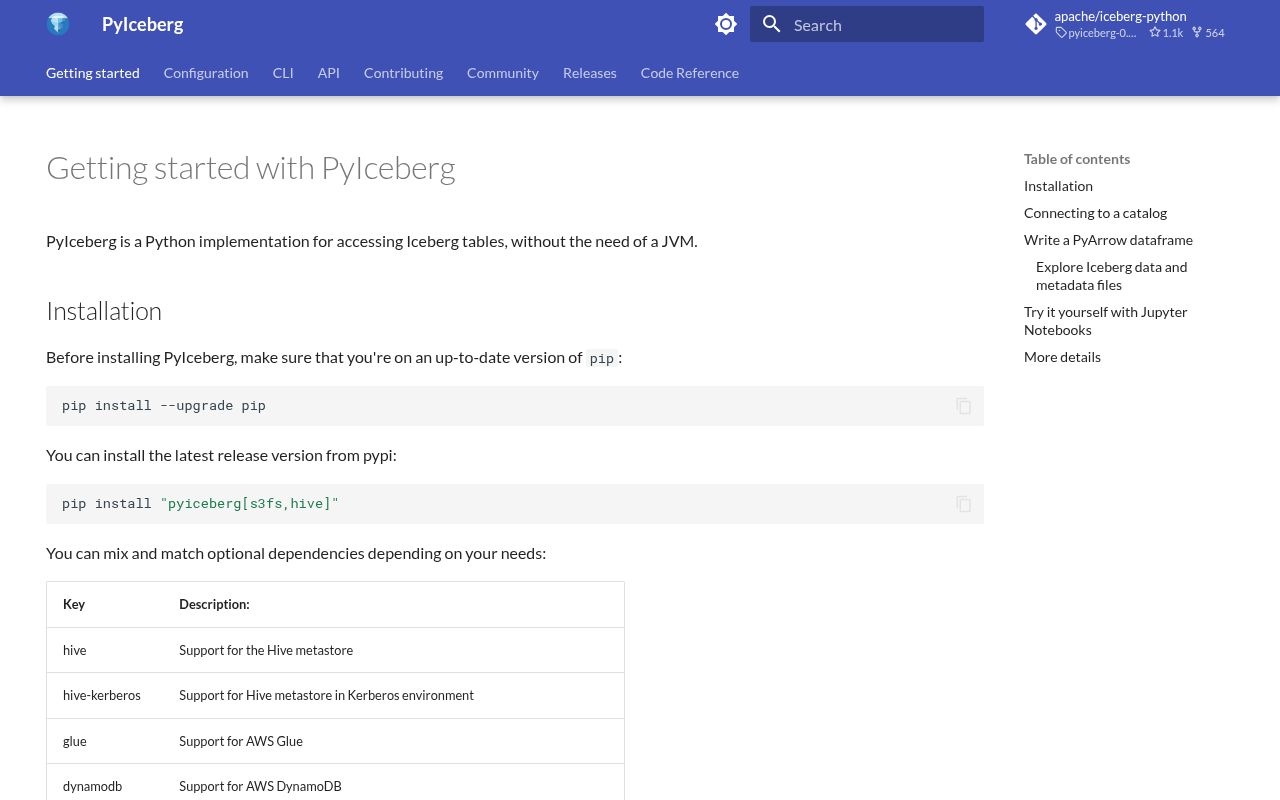Jump to Installation in table of contents
The image size is (1280, 800).
(x=1058, y=186)
